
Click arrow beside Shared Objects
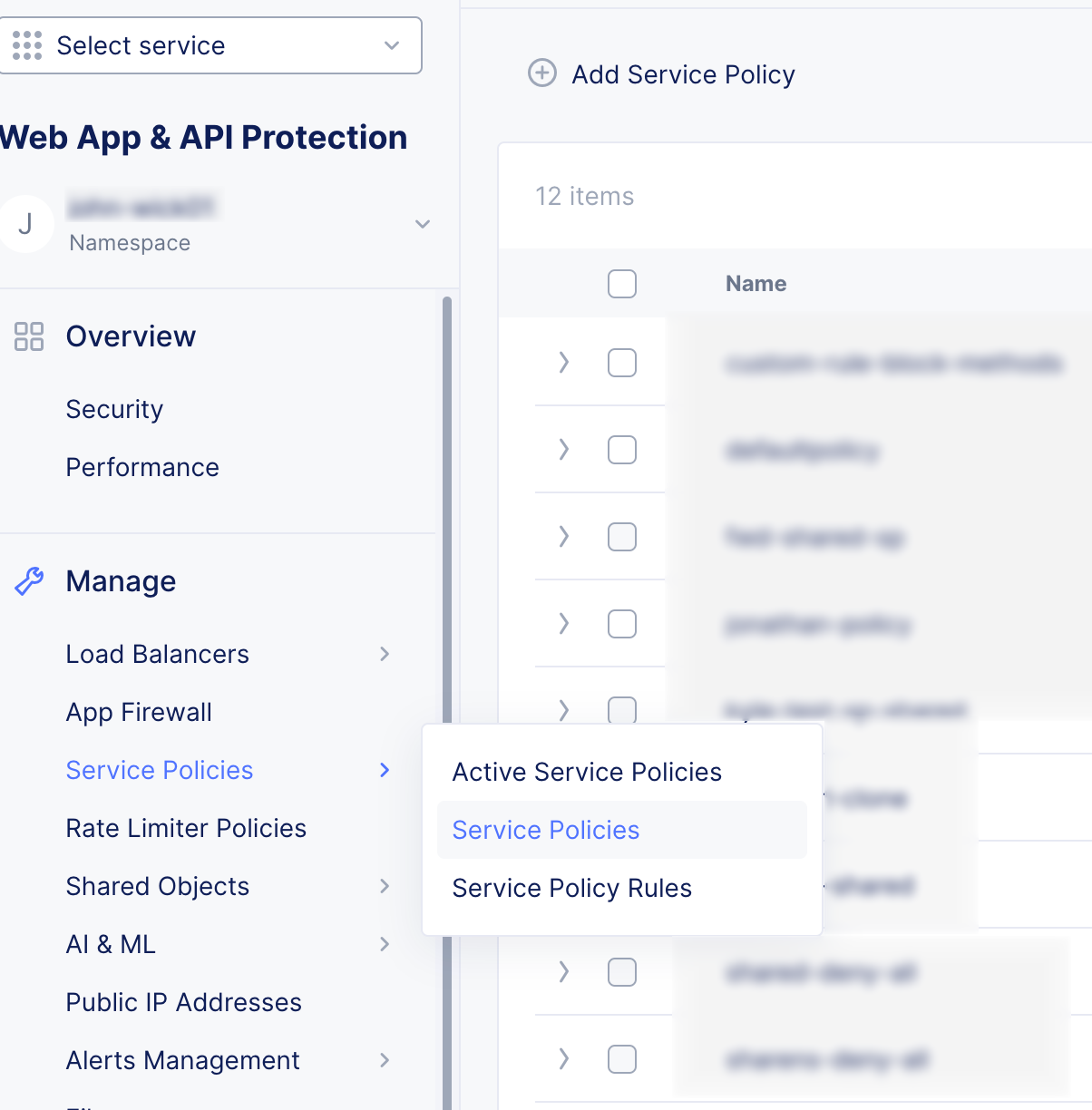pos(385,886)
